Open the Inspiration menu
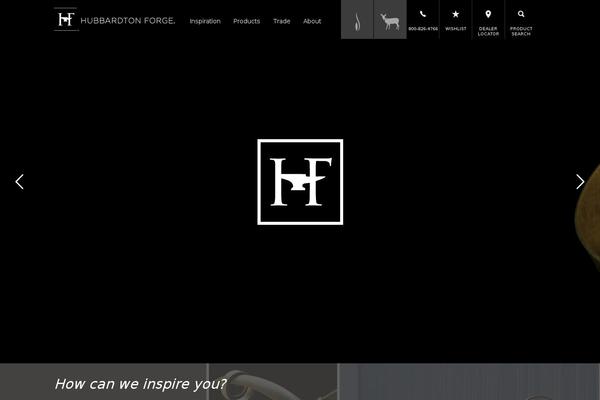Image resolution: width=600 pixels, height=400 pixels. [205, 21]
